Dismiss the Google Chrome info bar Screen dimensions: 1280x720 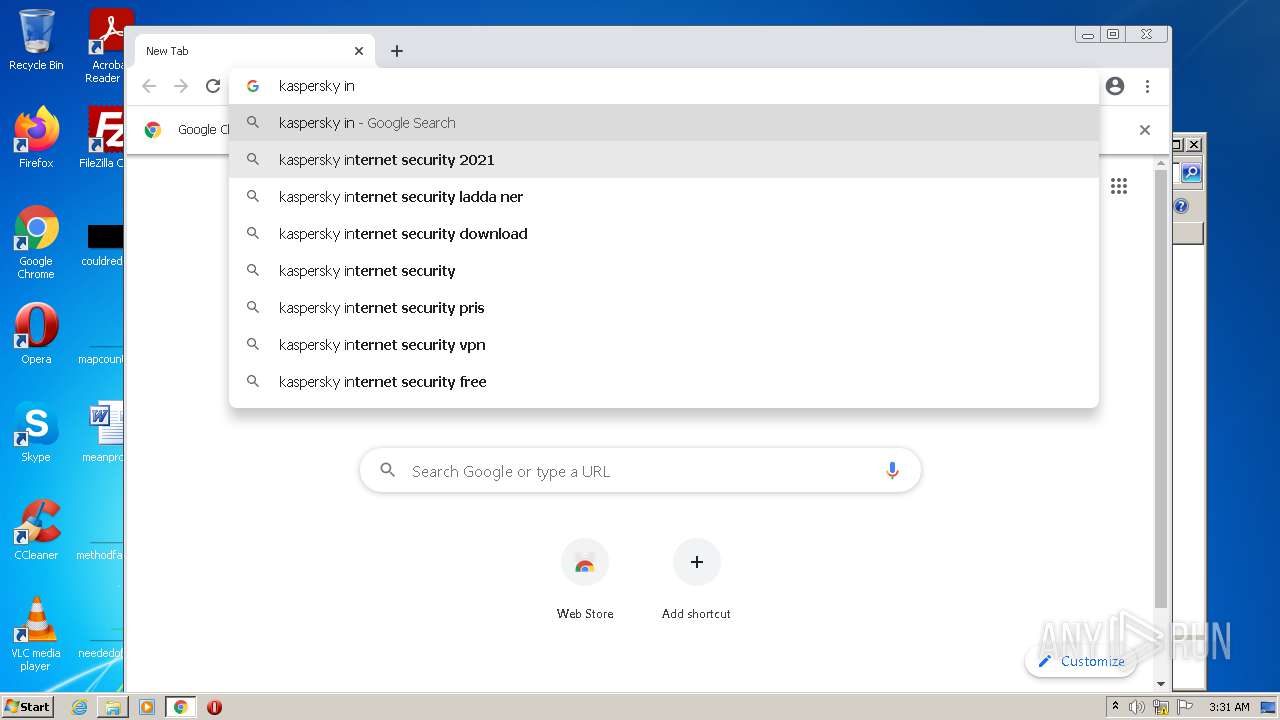[x=1145, y=130]
